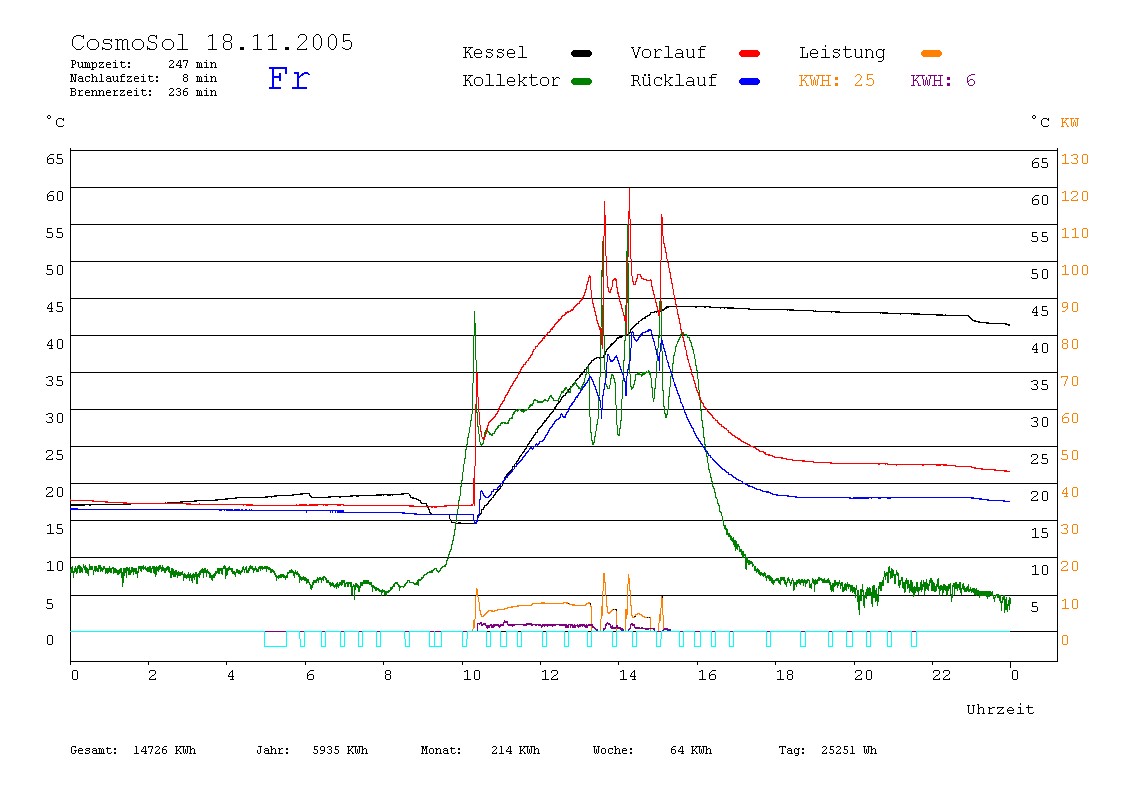1148x812 pixels.
Task: Click the orange "100" KW axis tick
Action: (1075, 270)
